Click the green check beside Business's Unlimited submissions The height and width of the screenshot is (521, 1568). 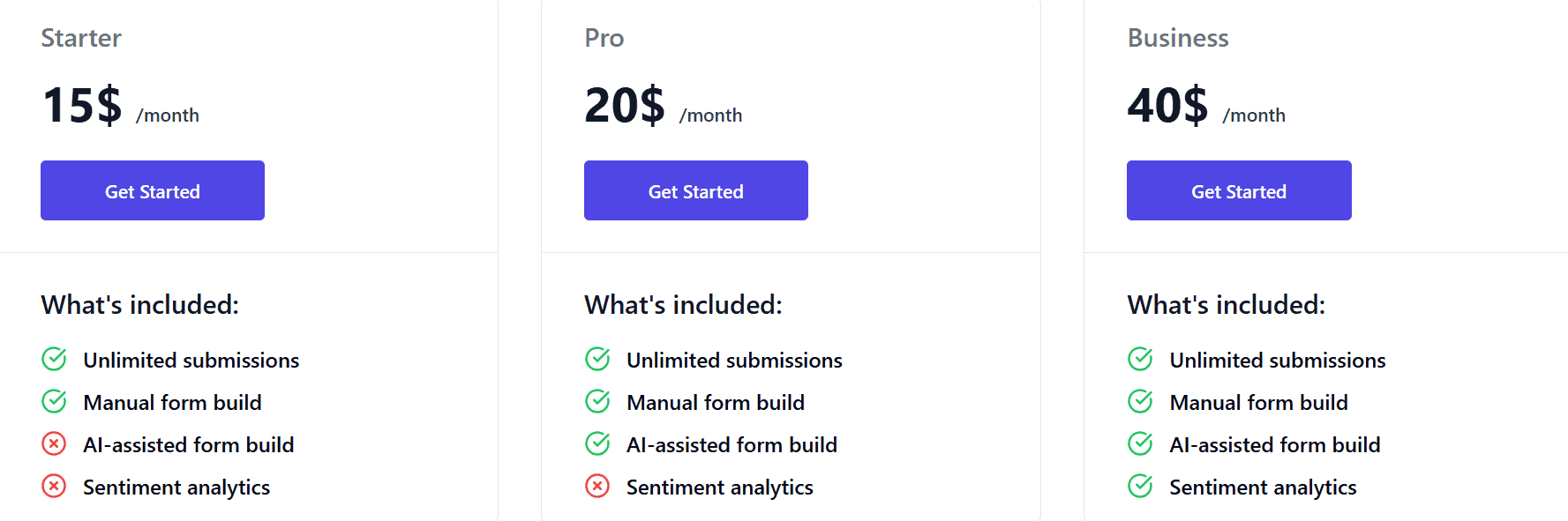(1141, 360)
